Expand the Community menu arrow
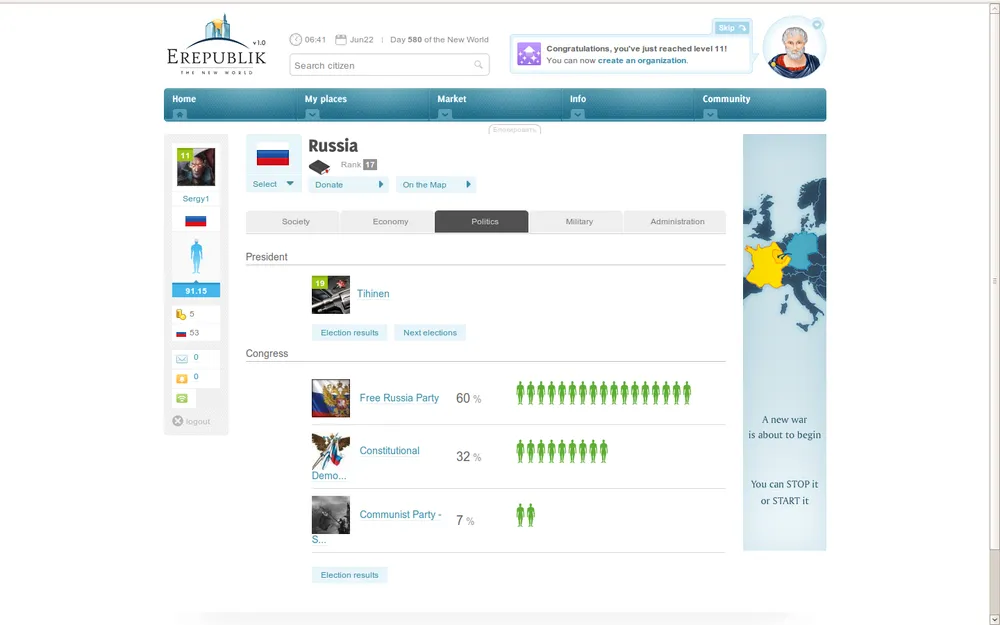 710,114
